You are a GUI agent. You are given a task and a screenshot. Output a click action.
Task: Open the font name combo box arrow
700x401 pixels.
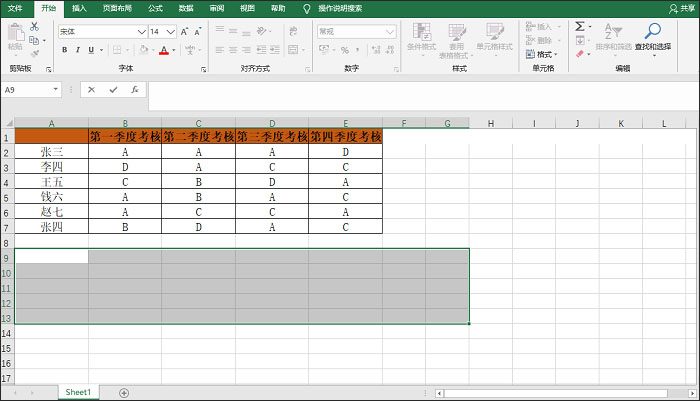[x=142, y=32]
